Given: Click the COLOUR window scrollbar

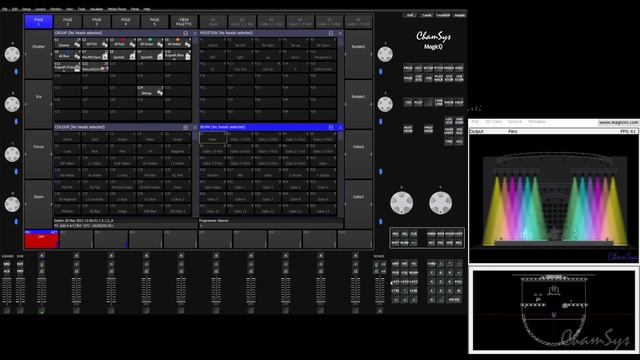Looking at the screenshot, I should (195, 173).
